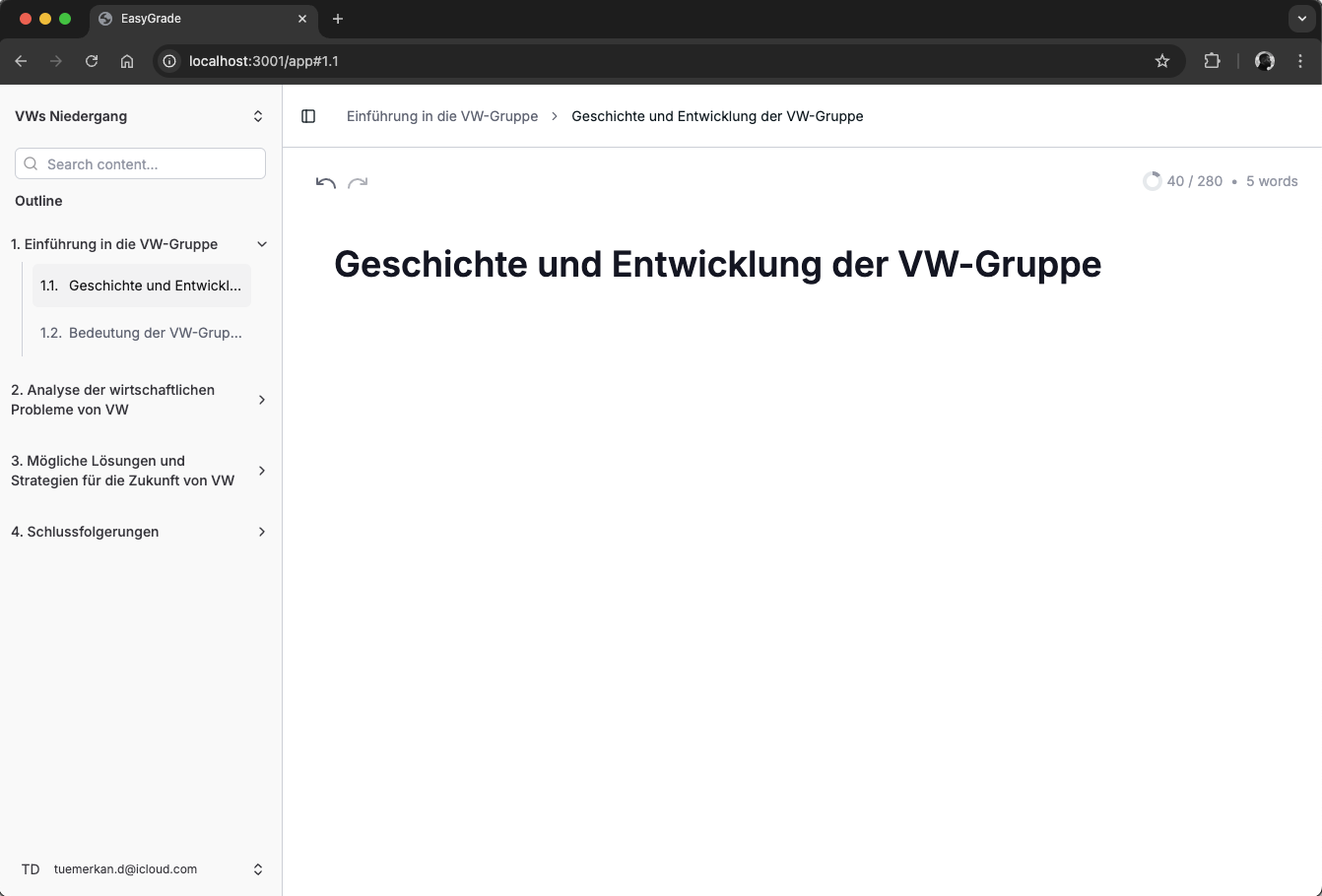Viewport: 1322px width, 896px height.
Task: Click the word count progress circle icon
Action: (1153, 181)
